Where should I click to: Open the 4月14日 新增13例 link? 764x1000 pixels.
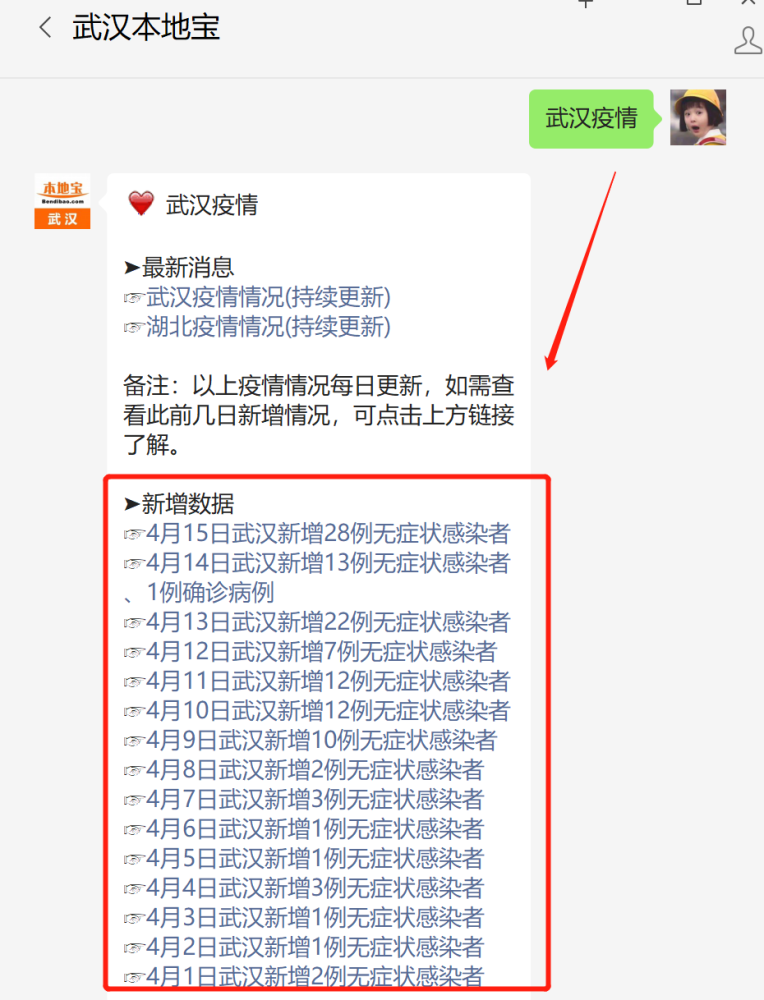coord(317,577)
